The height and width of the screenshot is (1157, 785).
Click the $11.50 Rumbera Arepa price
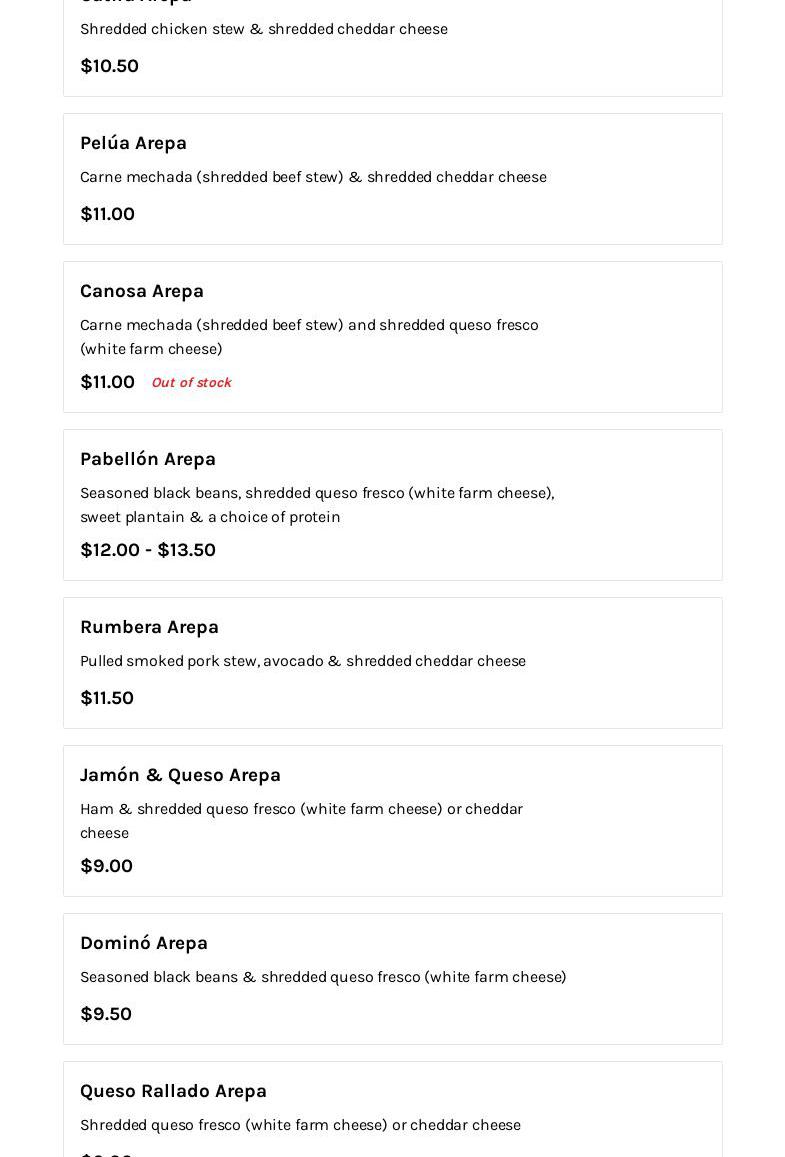[x=106, y=698]
